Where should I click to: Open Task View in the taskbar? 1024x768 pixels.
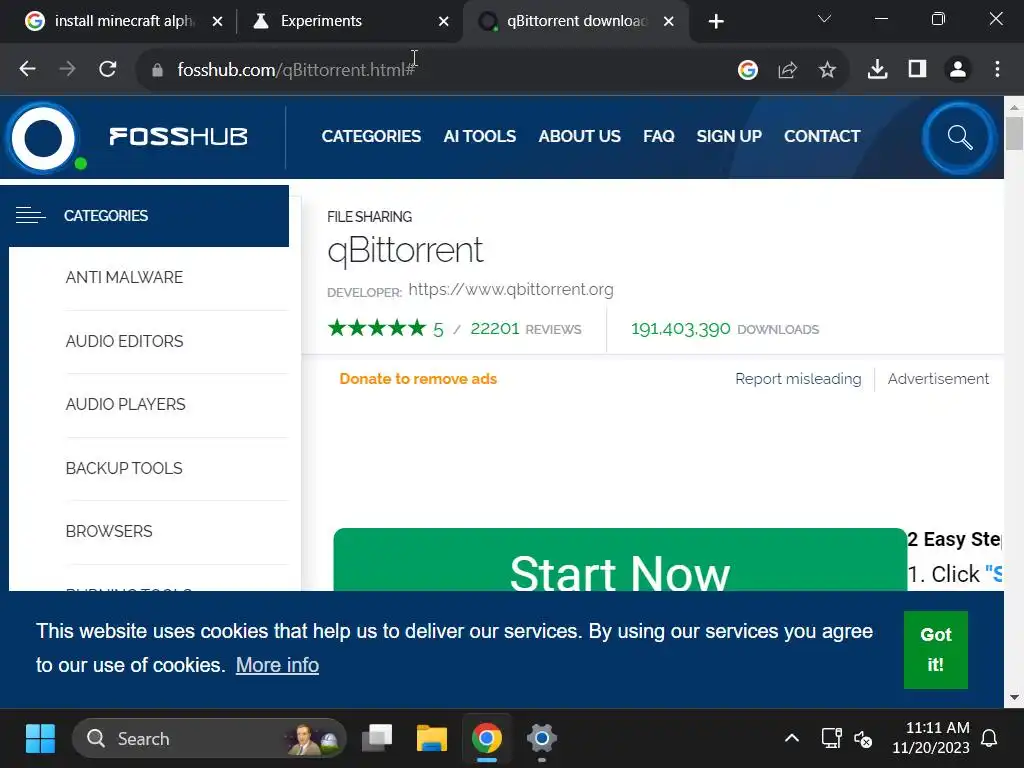(377, 739)
